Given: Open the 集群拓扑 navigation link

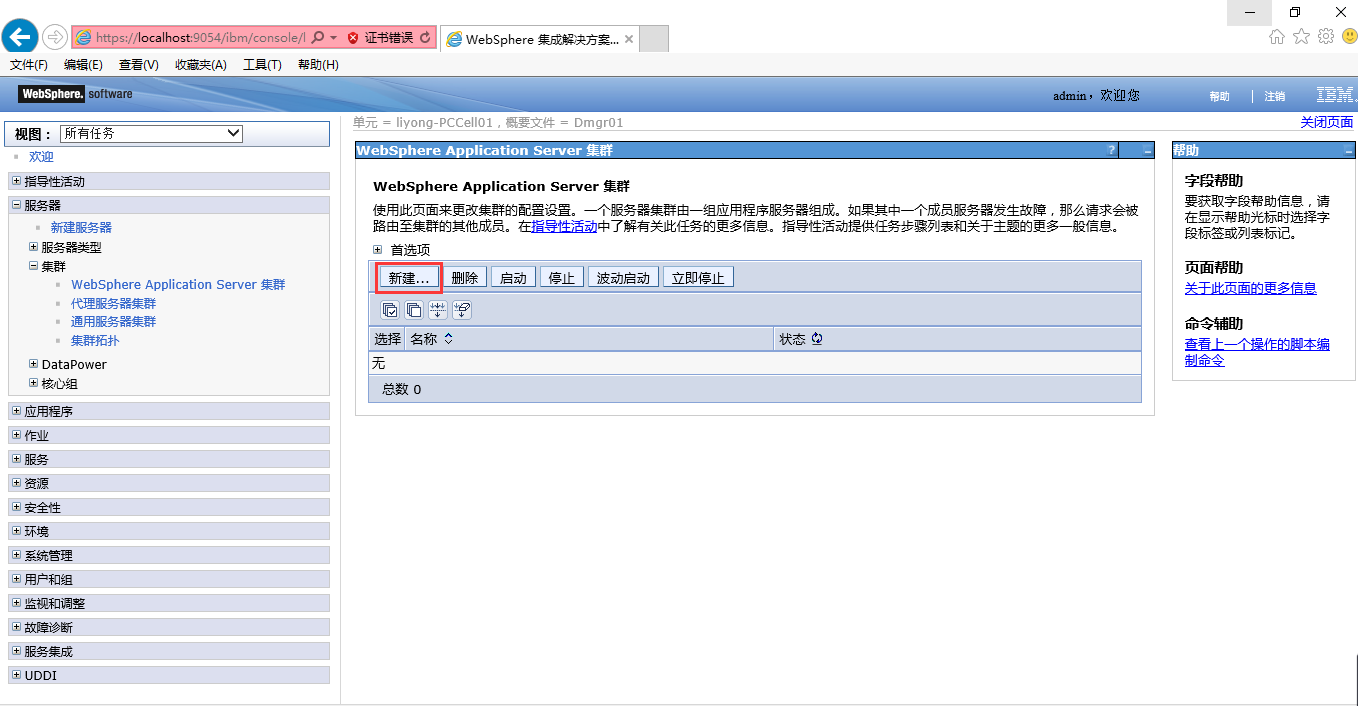Looking at the screenshot, I should (x=95, y=340).
